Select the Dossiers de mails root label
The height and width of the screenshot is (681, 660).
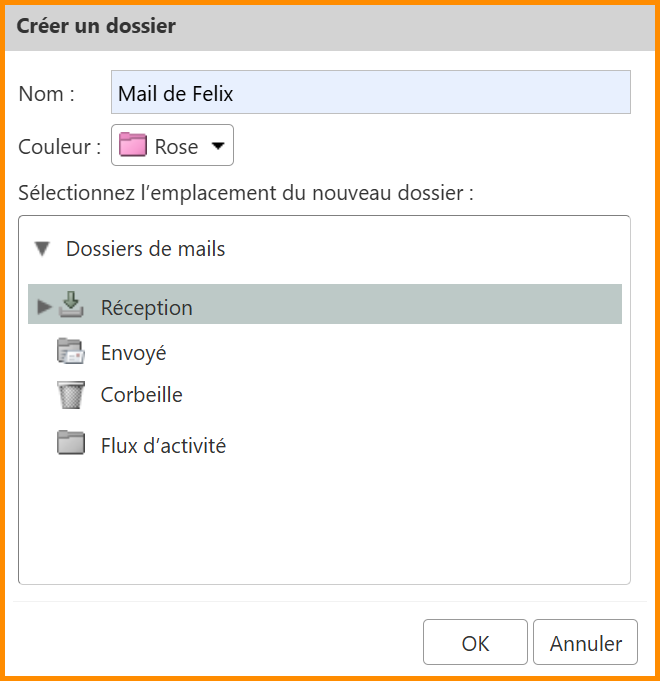145,249
